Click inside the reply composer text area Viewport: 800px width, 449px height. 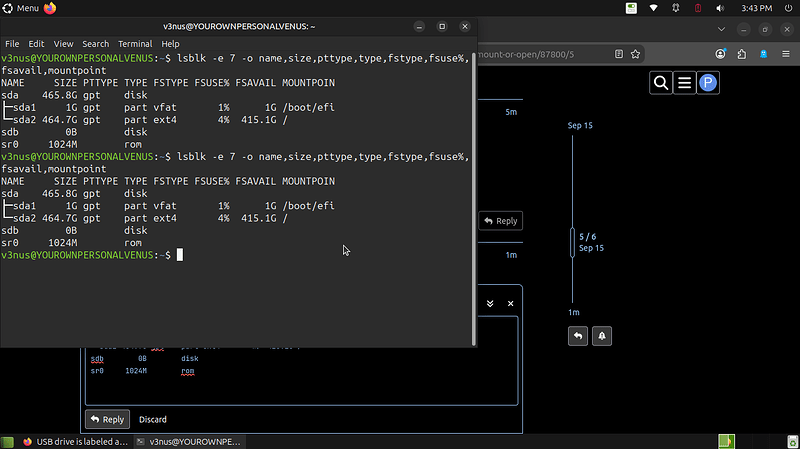[x=301, y=376]
